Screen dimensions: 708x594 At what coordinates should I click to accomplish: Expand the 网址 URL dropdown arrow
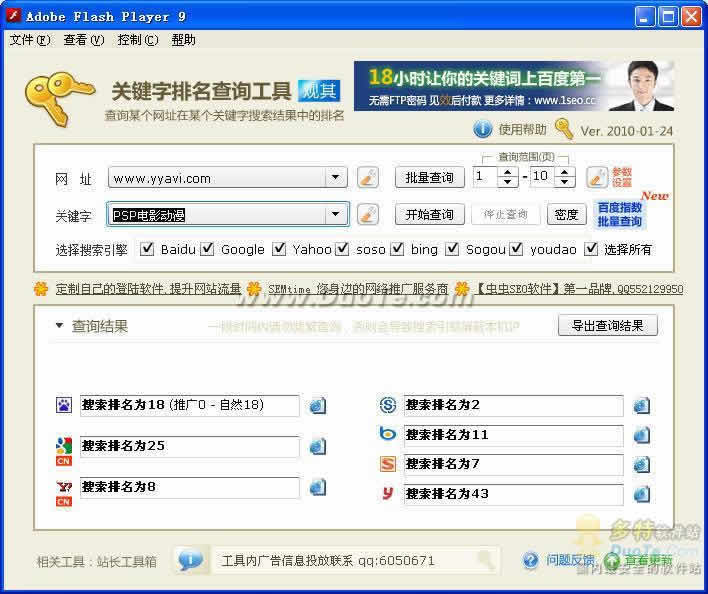(336, 177)
